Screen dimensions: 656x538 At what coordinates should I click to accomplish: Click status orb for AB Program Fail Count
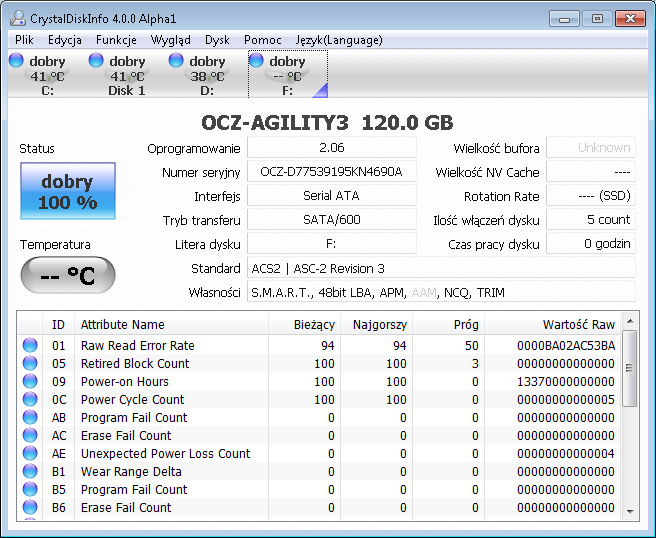30,417
